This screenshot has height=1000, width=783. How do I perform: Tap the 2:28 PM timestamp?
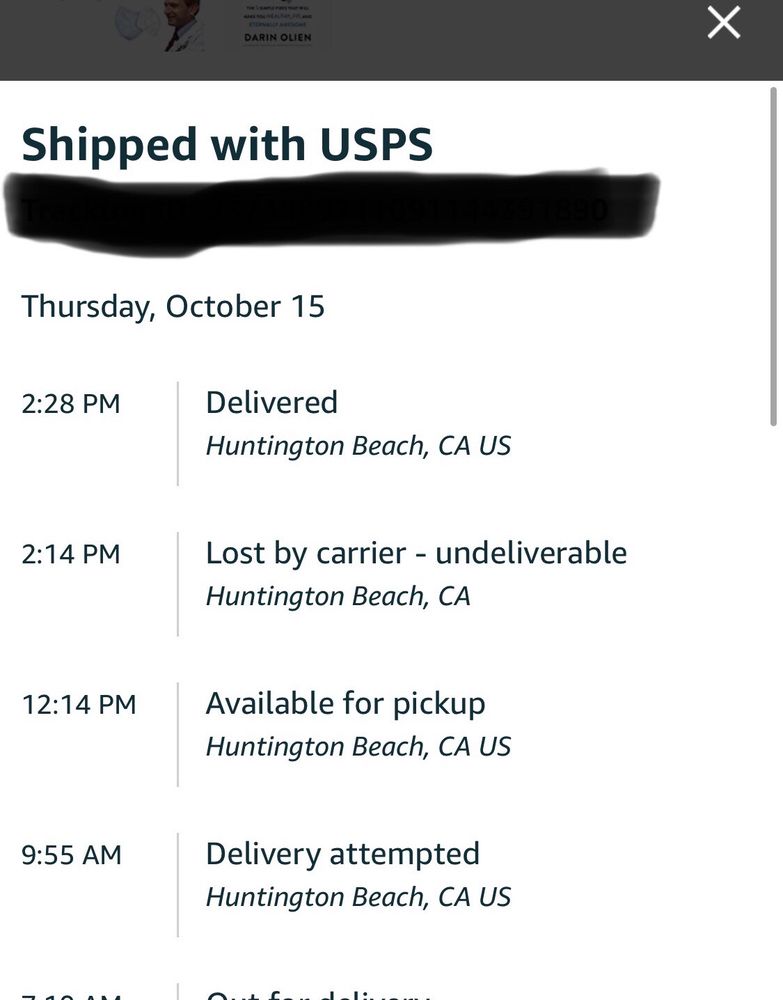pos(71,403)
